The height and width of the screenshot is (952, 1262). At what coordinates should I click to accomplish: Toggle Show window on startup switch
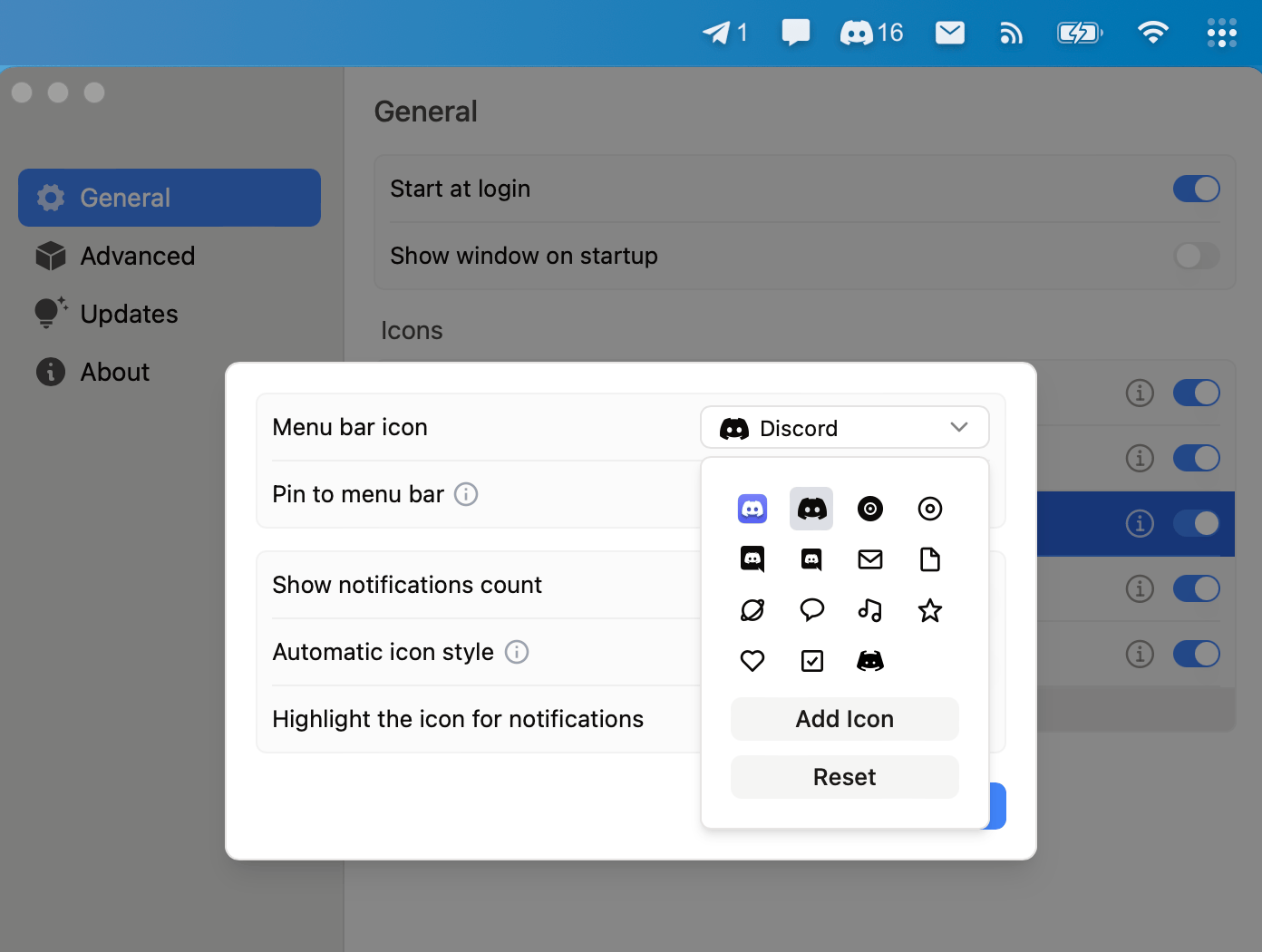point(1197,256)
